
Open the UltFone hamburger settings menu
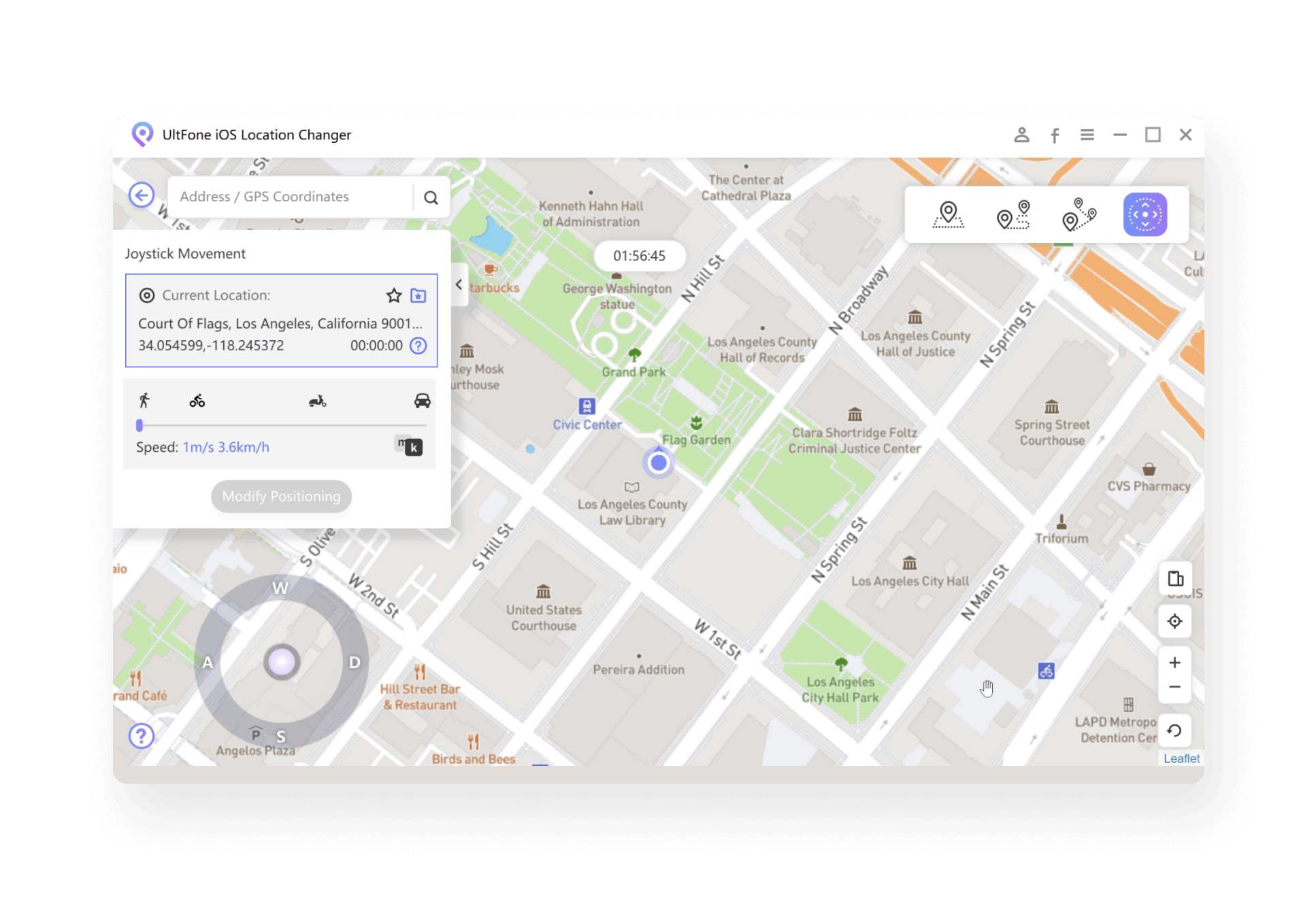[1086, 135]
